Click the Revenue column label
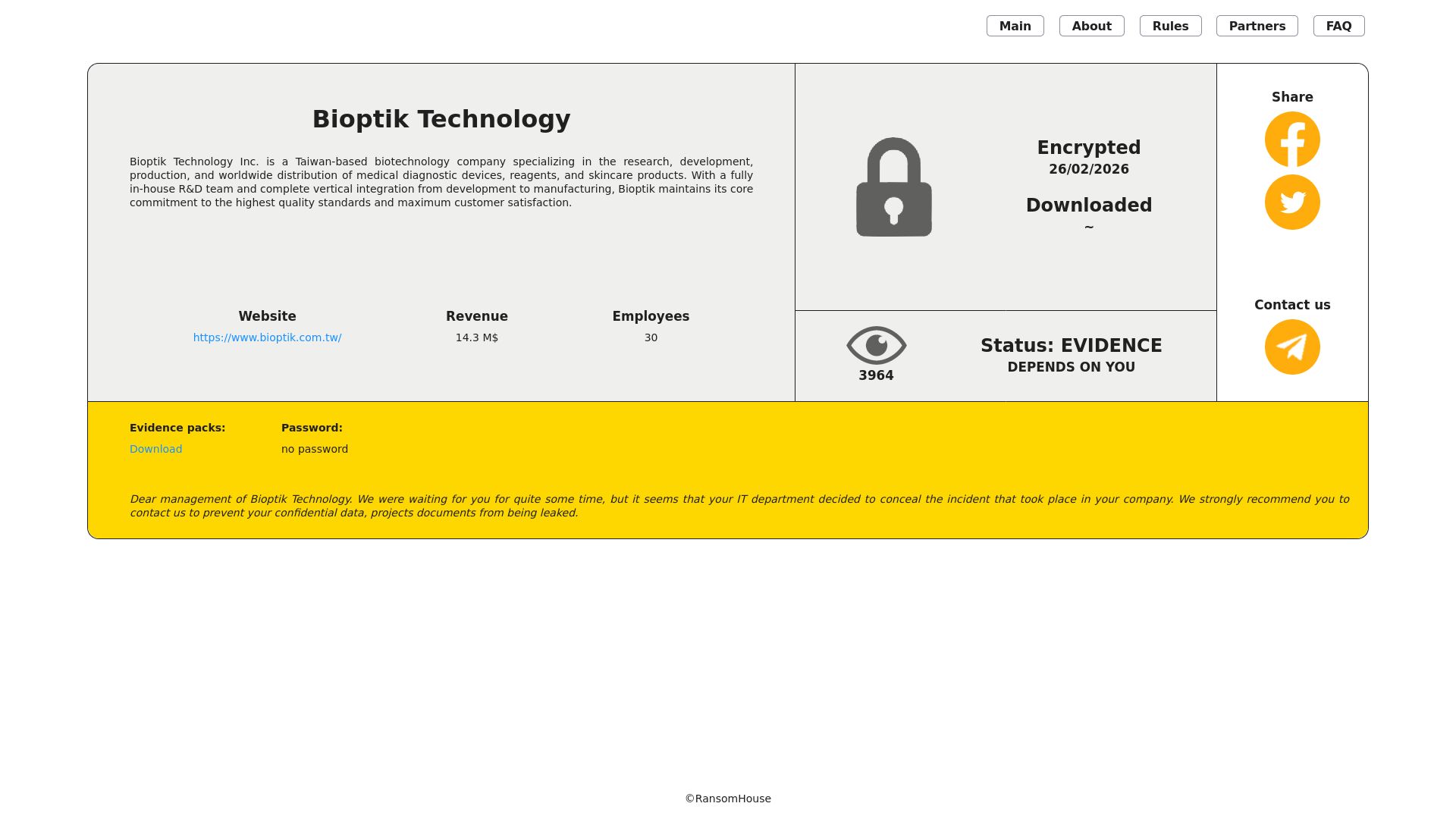Viewport: 1456px width, 819px height. tap(477, 316)
